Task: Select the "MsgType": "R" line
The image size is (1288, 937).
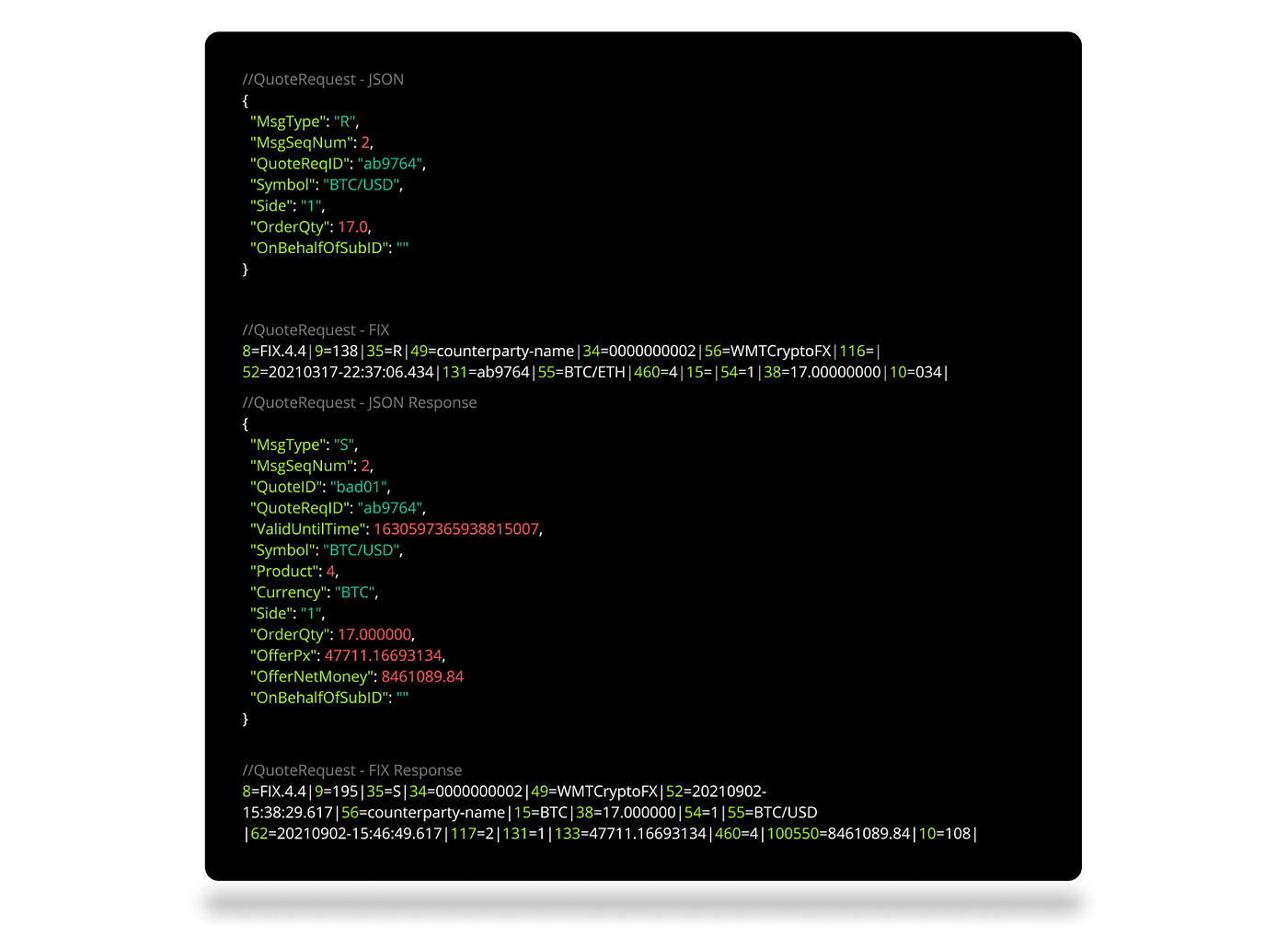Action: (305, 121)
